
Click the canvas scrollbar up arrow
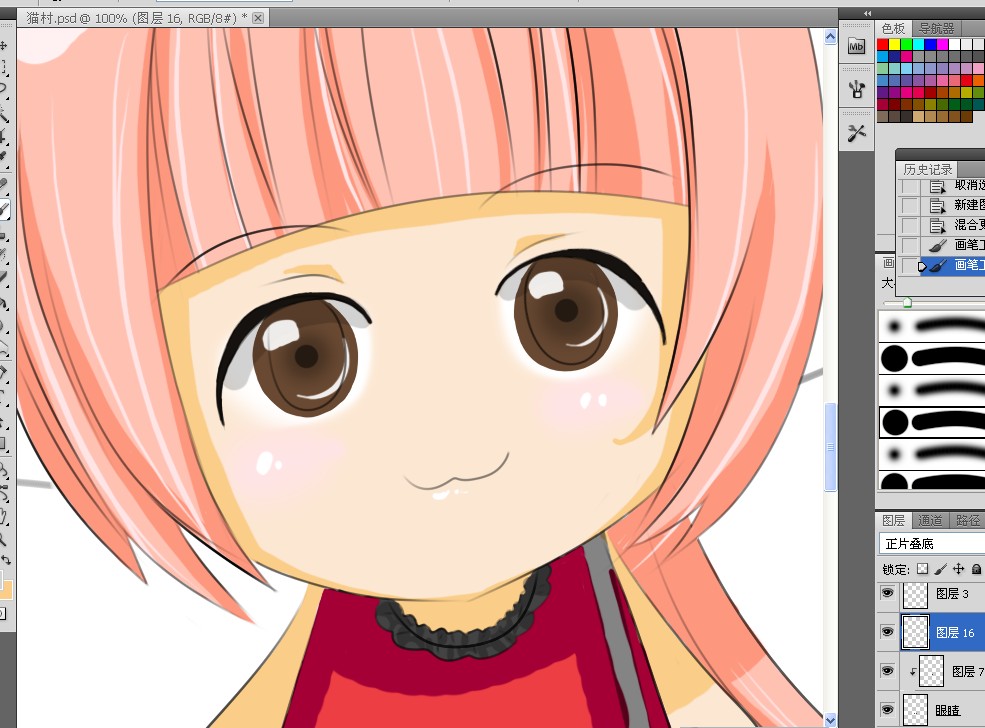pos(830,37)
